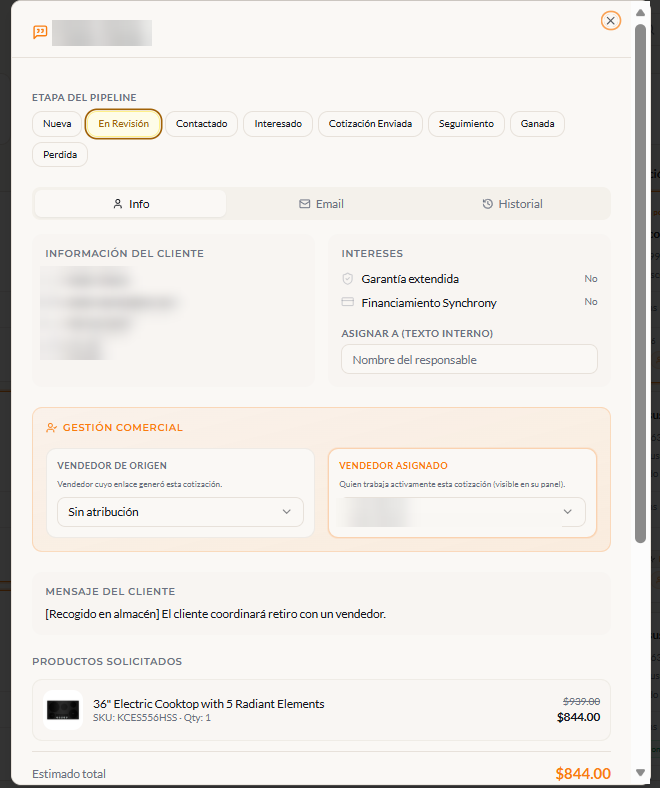Mark the quote as Ganada
This screenshot has height=788, width=660.
(x=537, y=124)
